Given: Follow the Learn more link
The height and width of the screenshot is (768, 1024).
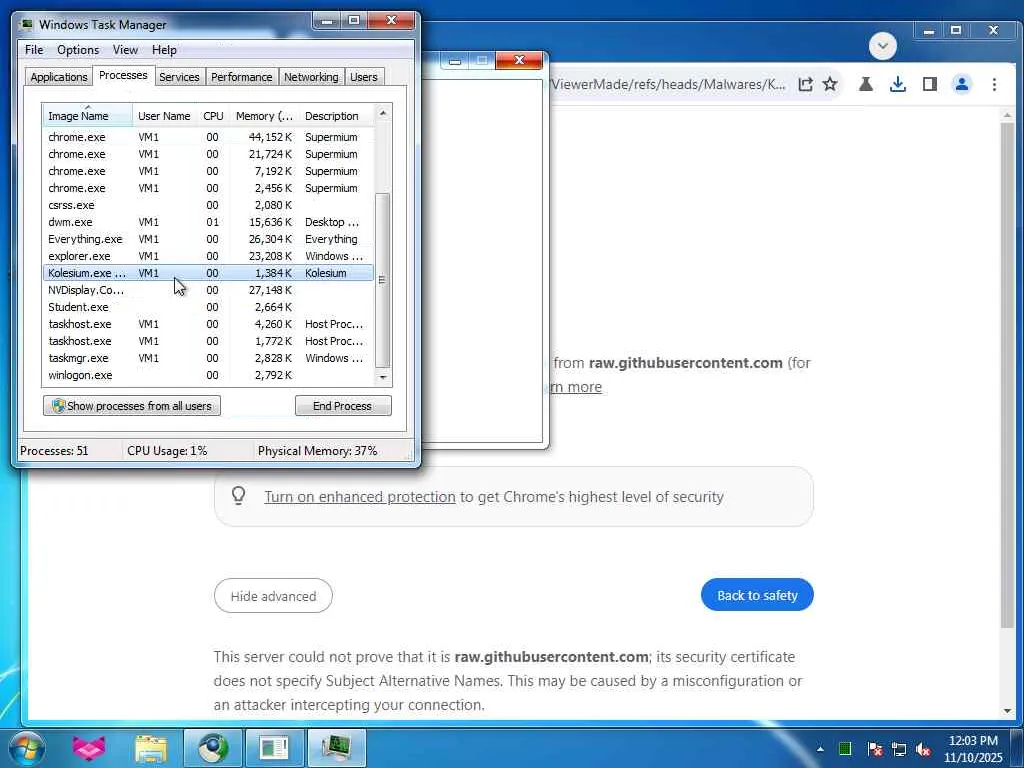Looking at the screenshot, I should coord(575,387).
